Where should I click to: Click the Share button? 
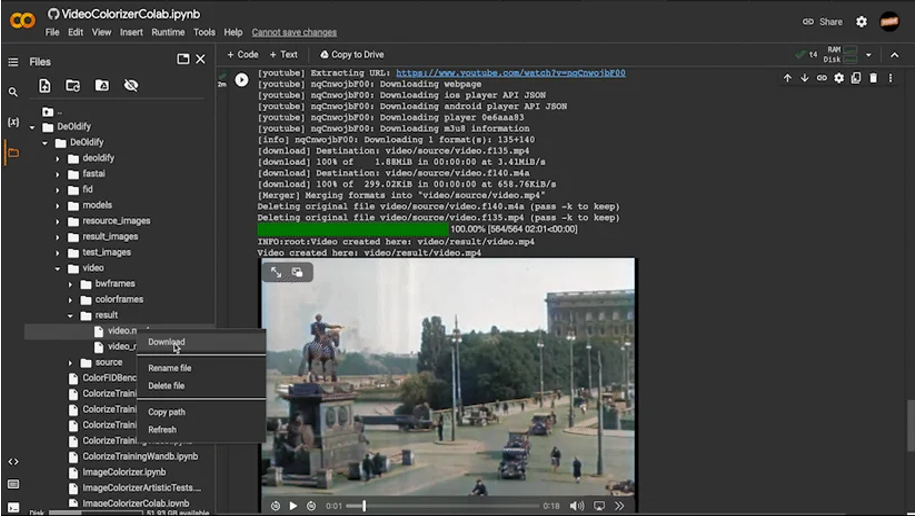(x=823, y=22)
